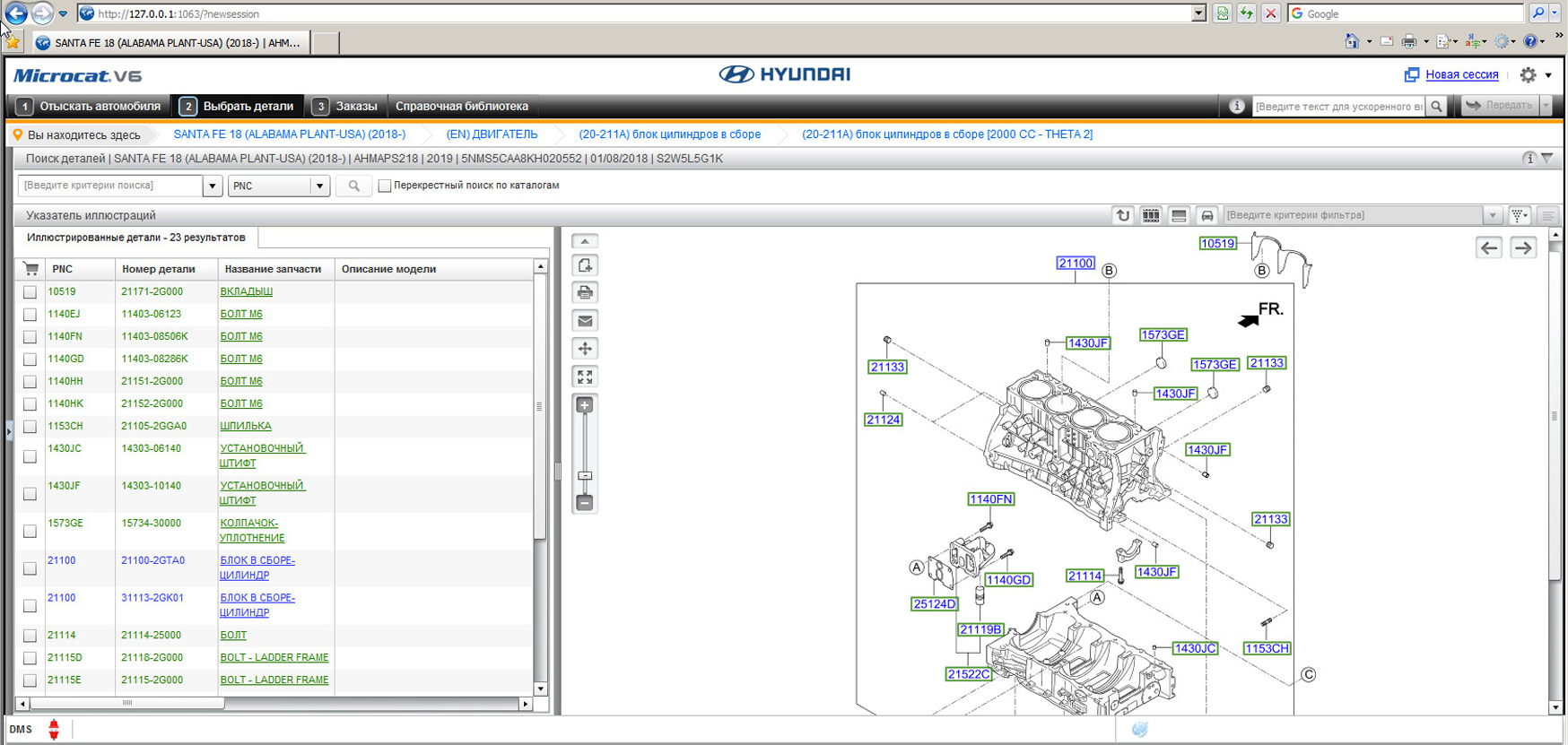Open the filter criteria dropdown arrow
Viewport: 1568px width, 745px height.
point(1493,215)
